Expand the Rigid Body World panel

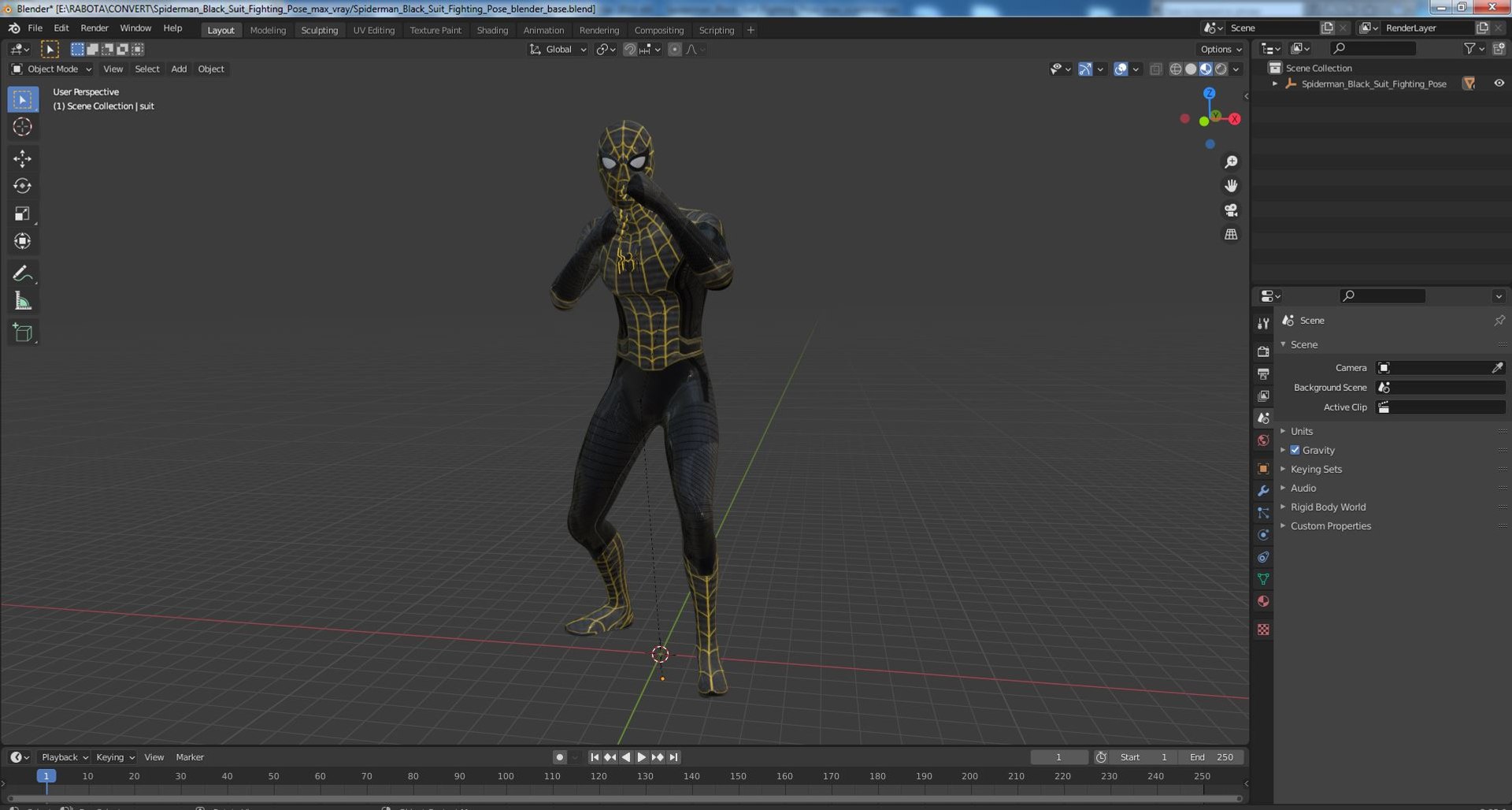[1328, 507]
